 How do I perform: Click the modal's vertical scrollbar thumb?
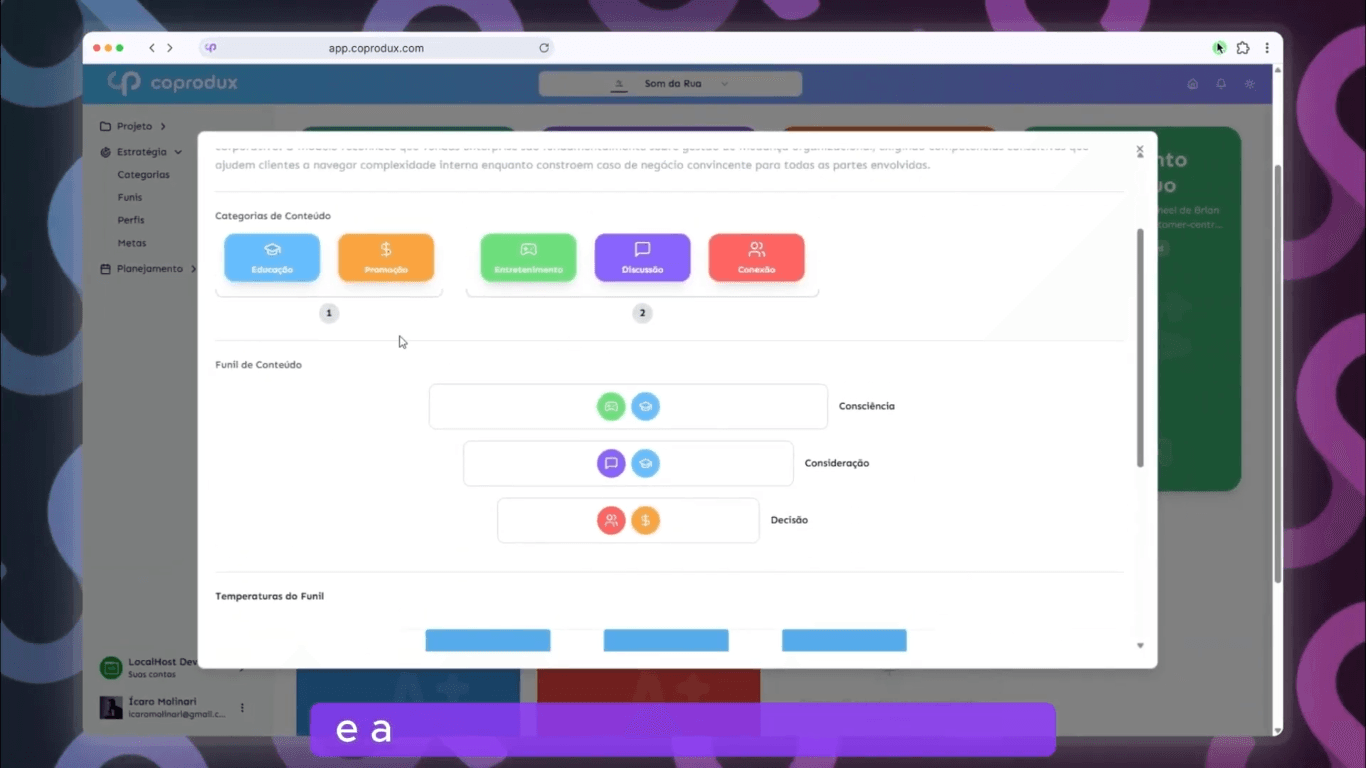1139,347
